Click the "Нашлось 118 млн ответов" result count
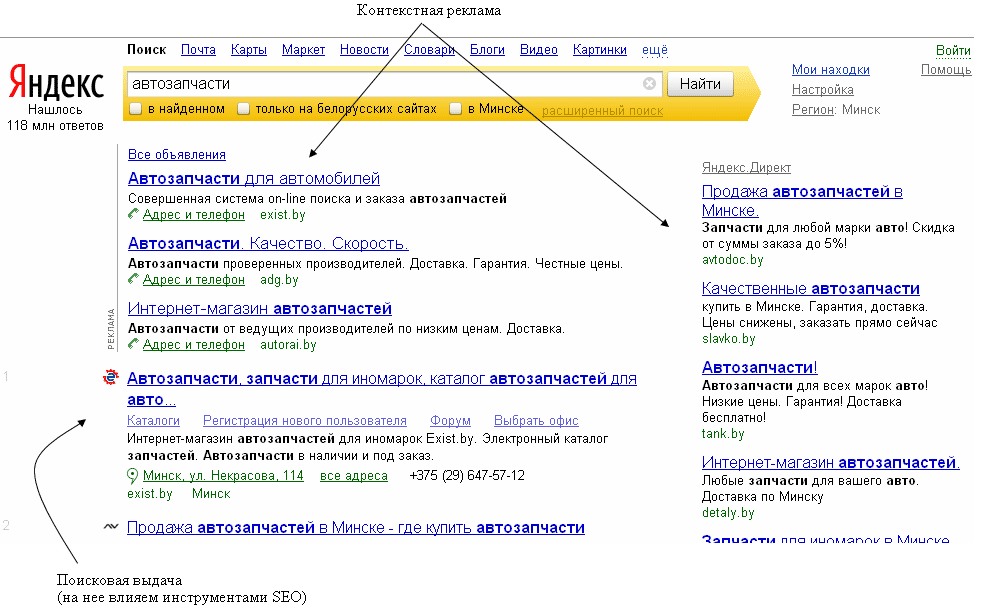The height and width of the screenshot is (610, 984). coord(55,118)
